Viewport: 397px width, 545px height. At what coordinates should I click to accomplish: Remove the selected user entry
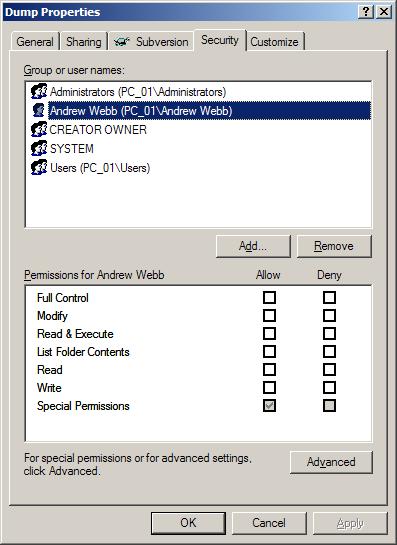point(334,246)
